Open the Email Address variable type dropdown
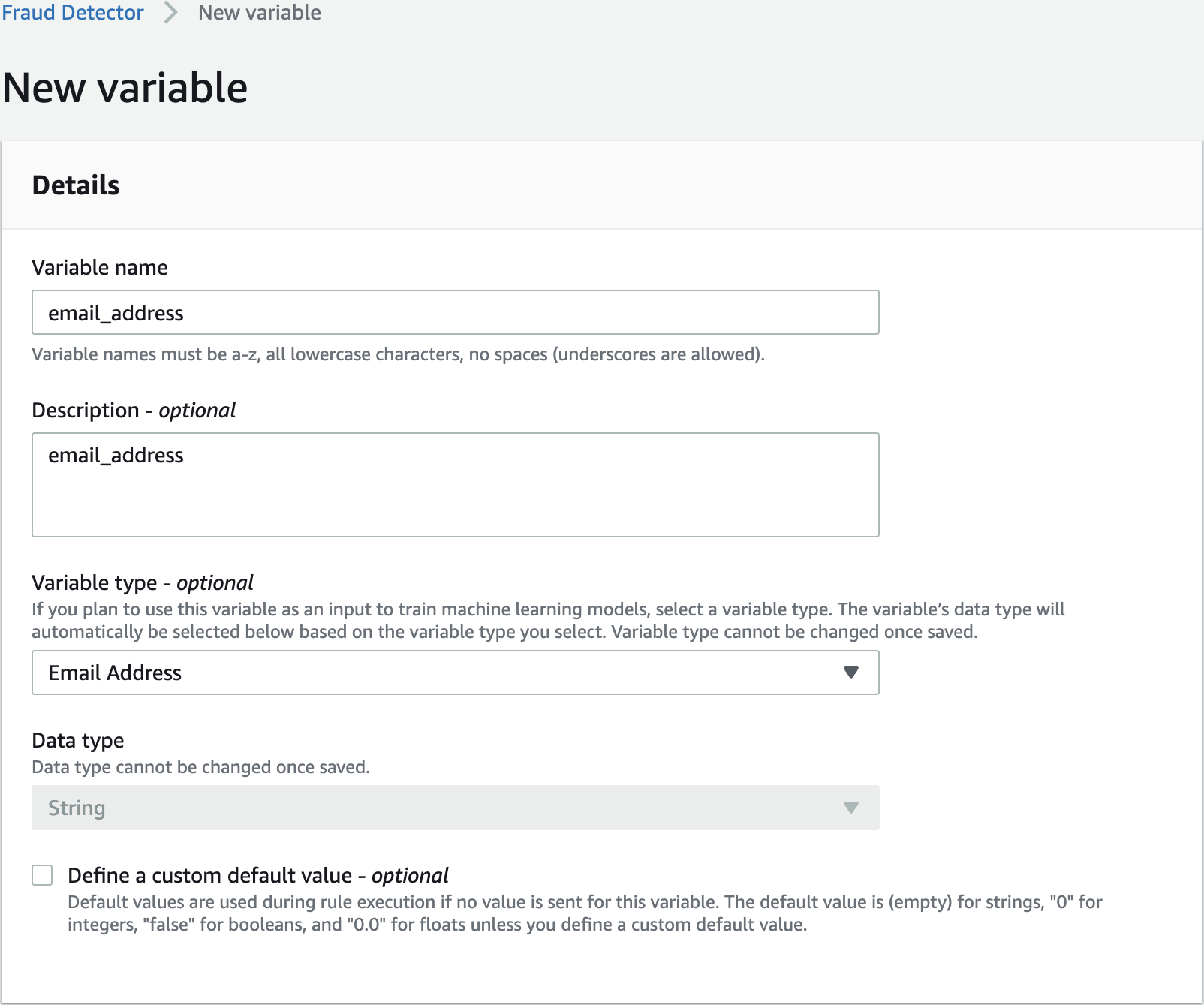This screenshot has width=1204, height=1005. (x=455, y=673)
